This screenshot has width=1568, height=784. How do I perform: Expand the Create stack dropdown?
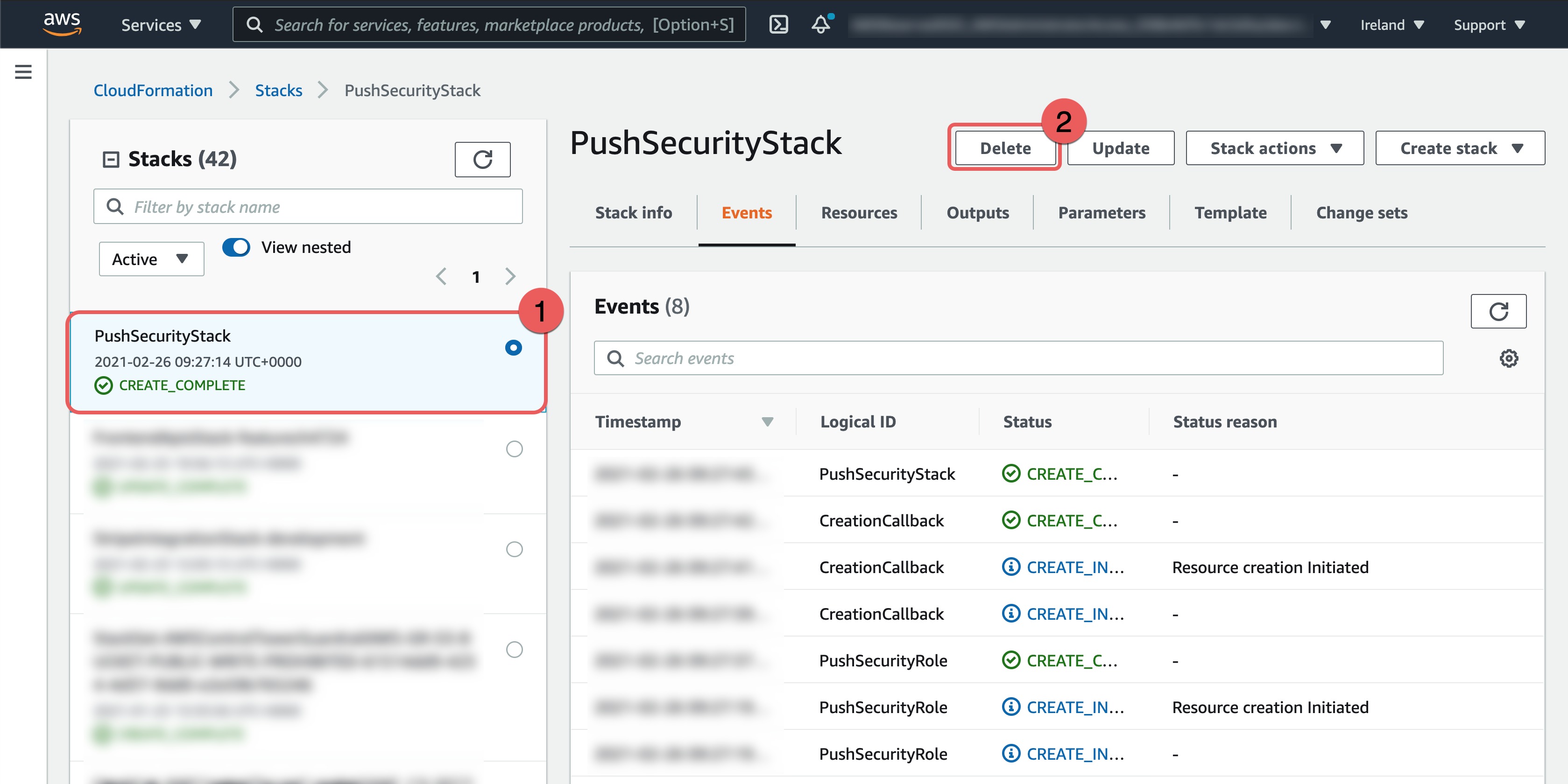point(1460,148)
